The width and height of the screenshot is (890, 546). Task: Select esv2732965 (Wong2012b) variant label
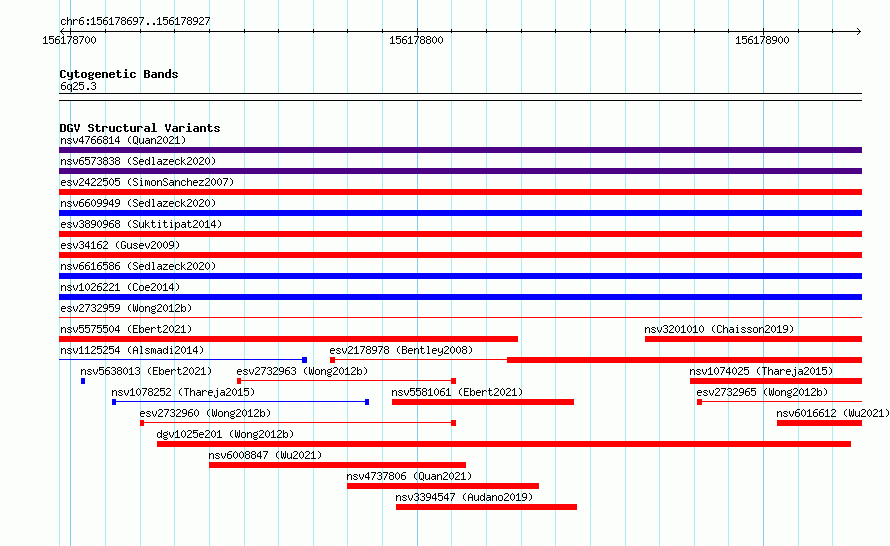762,392
